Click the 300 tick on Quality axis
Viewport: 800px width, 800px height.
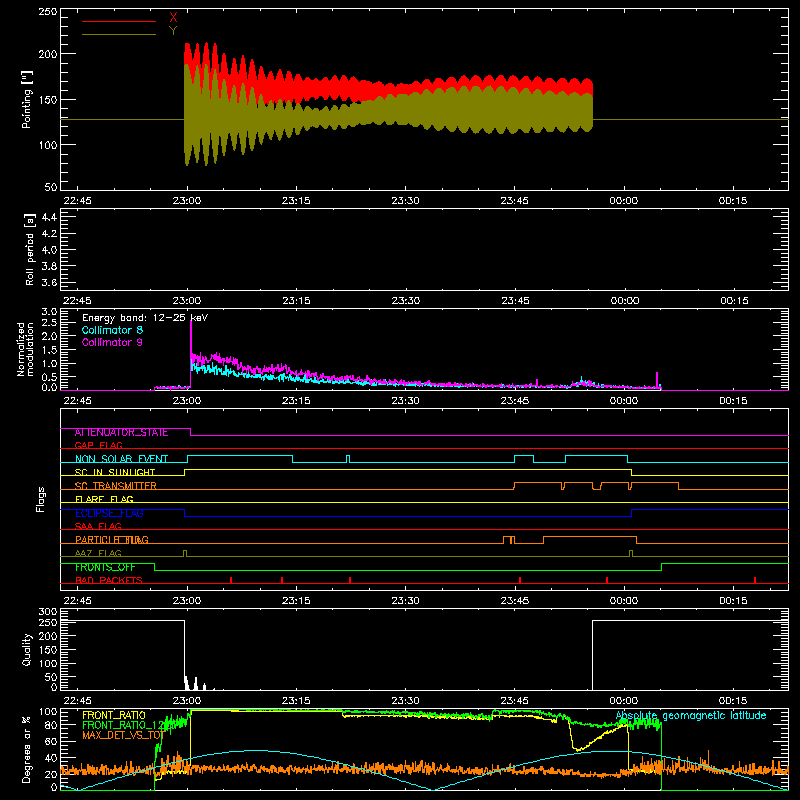pyautogui.click(x=48, y=612)
